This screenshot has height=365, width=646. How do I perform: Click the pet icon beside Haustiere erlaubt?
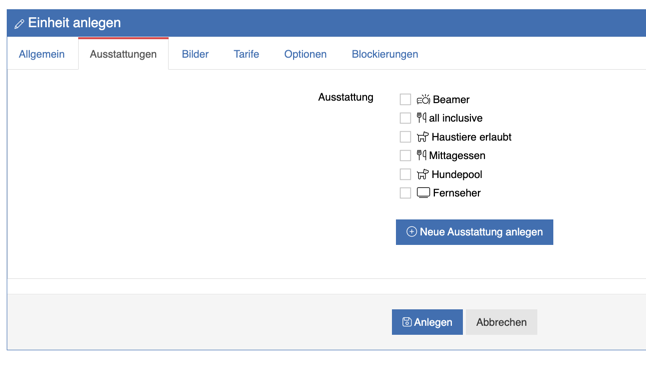tap(423, 137)
